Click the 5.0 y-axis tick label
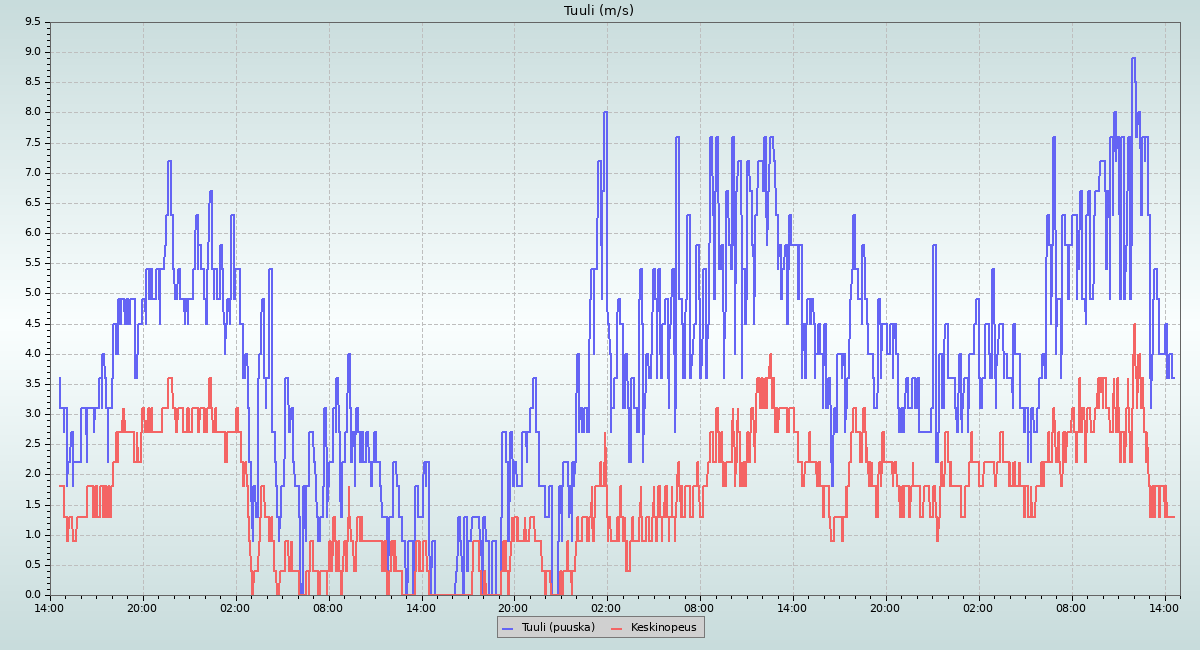1200x650 pixels. tap(33, 293)
